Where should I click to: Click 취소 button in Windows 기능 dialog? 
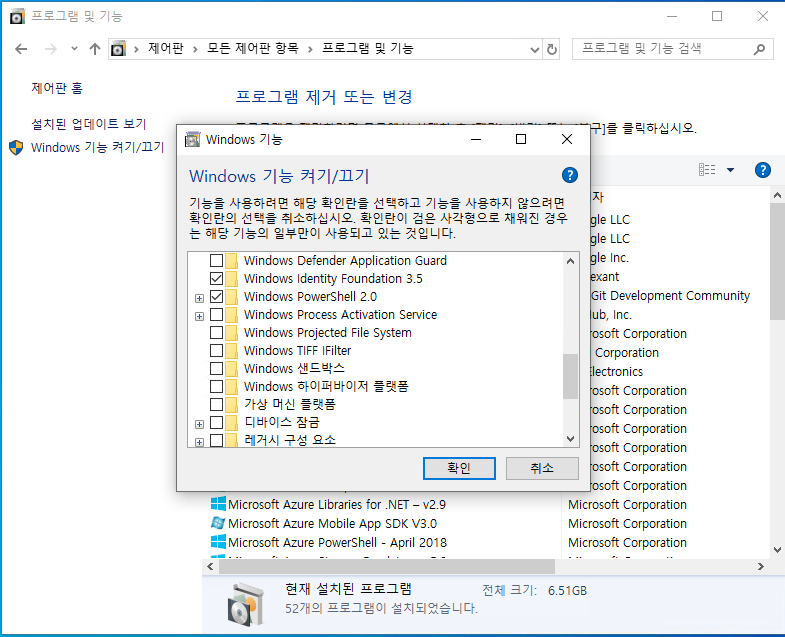pos(542,468)
